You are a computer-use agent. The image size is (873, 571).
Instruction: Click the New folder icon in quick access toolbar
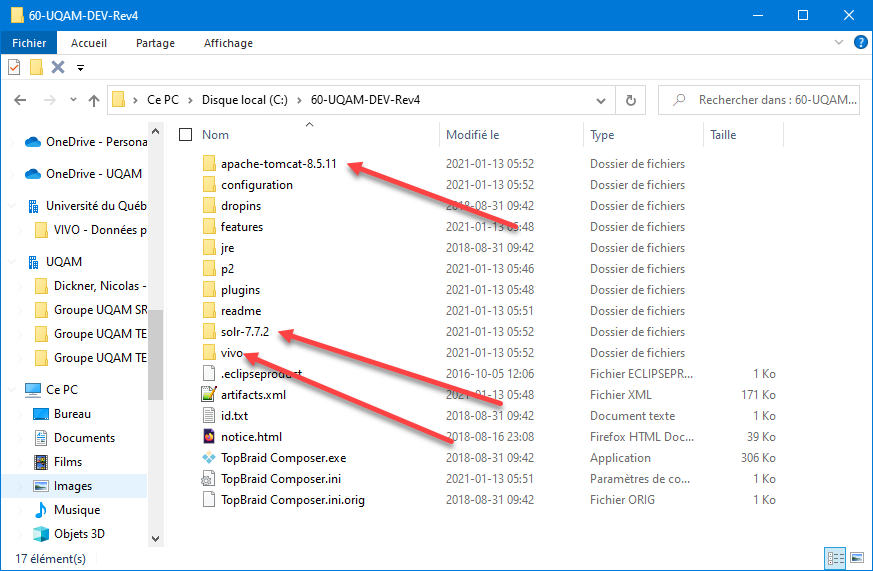(36, 67)
